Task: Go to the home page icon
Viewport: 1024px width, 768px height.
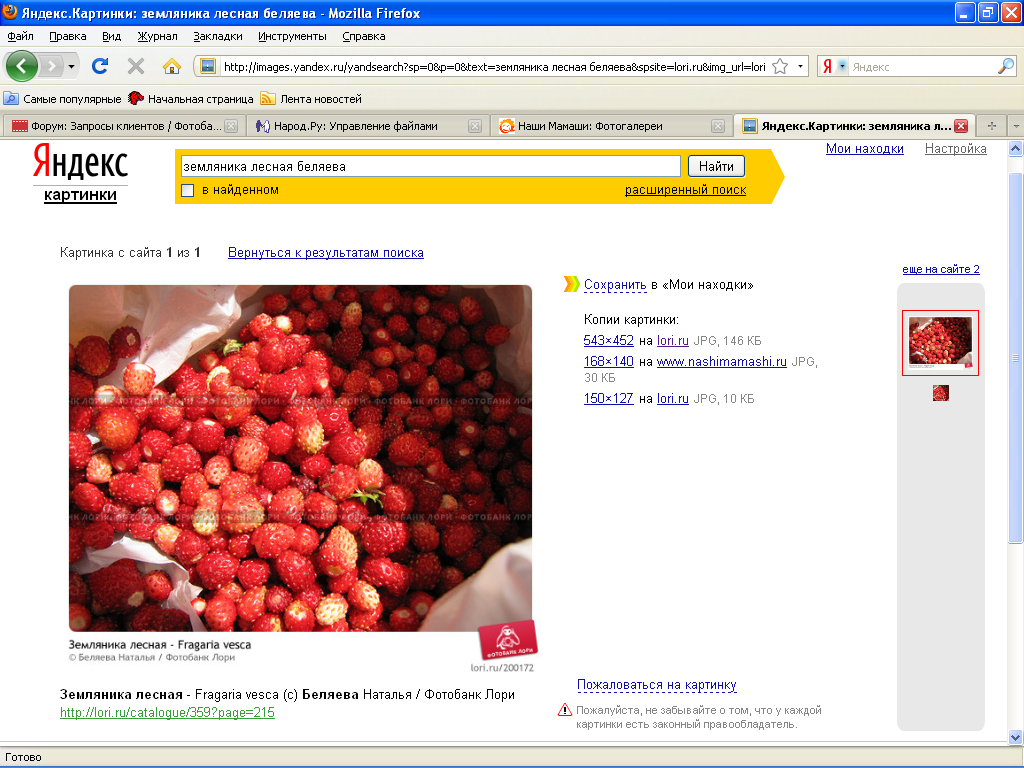Action: 171,66
